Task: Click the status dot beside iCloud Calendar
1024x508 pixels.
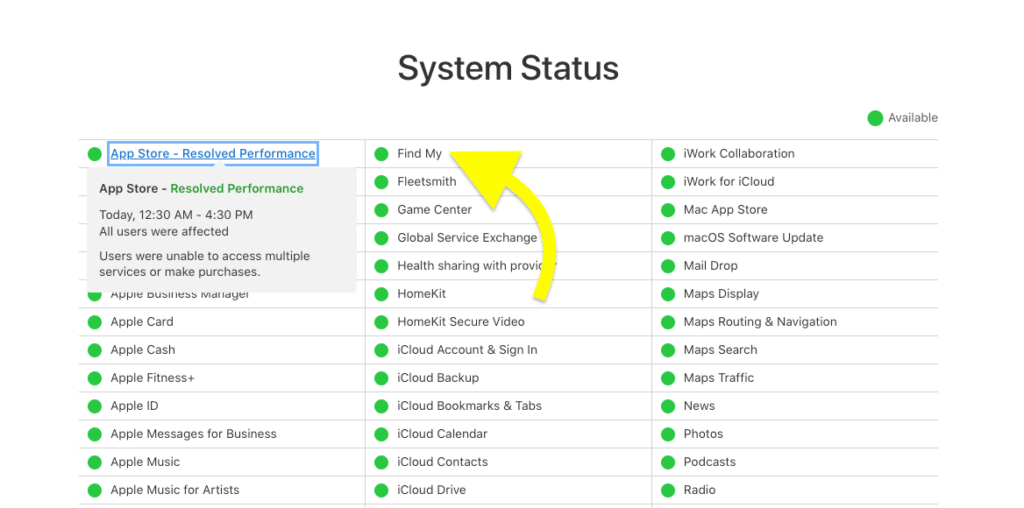Action: click(x=381, y=435)
